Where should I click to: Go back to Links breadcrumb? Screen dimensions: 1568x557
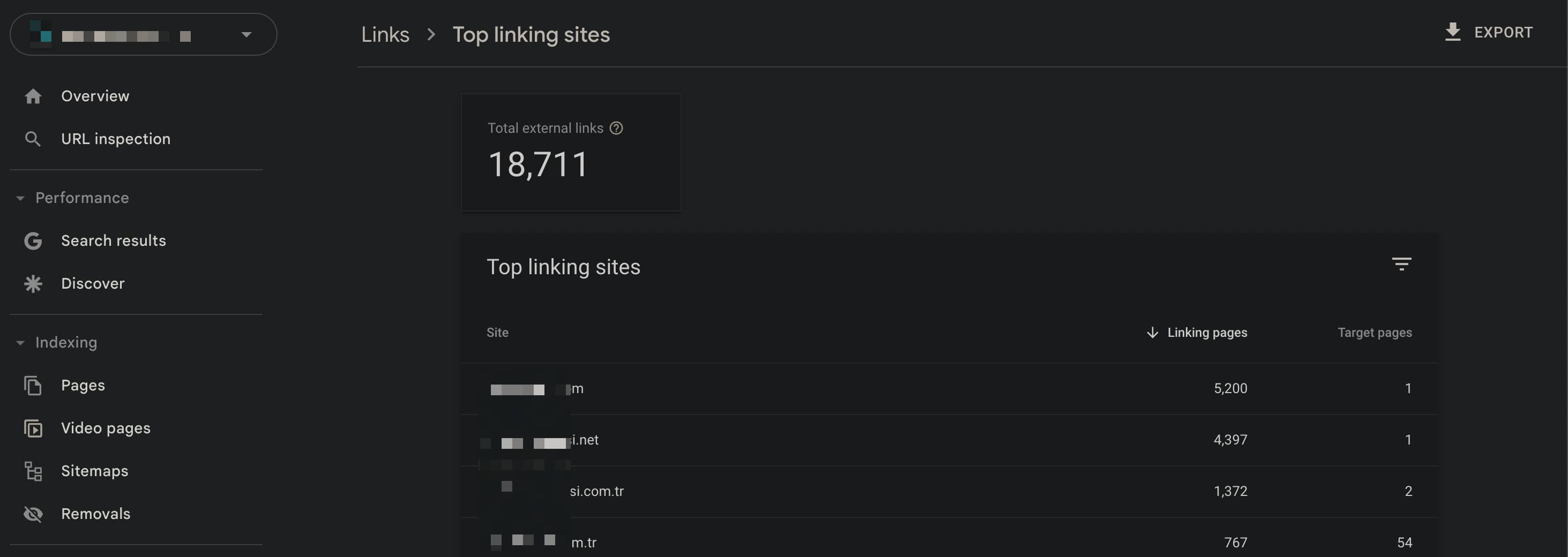(385, 35)
